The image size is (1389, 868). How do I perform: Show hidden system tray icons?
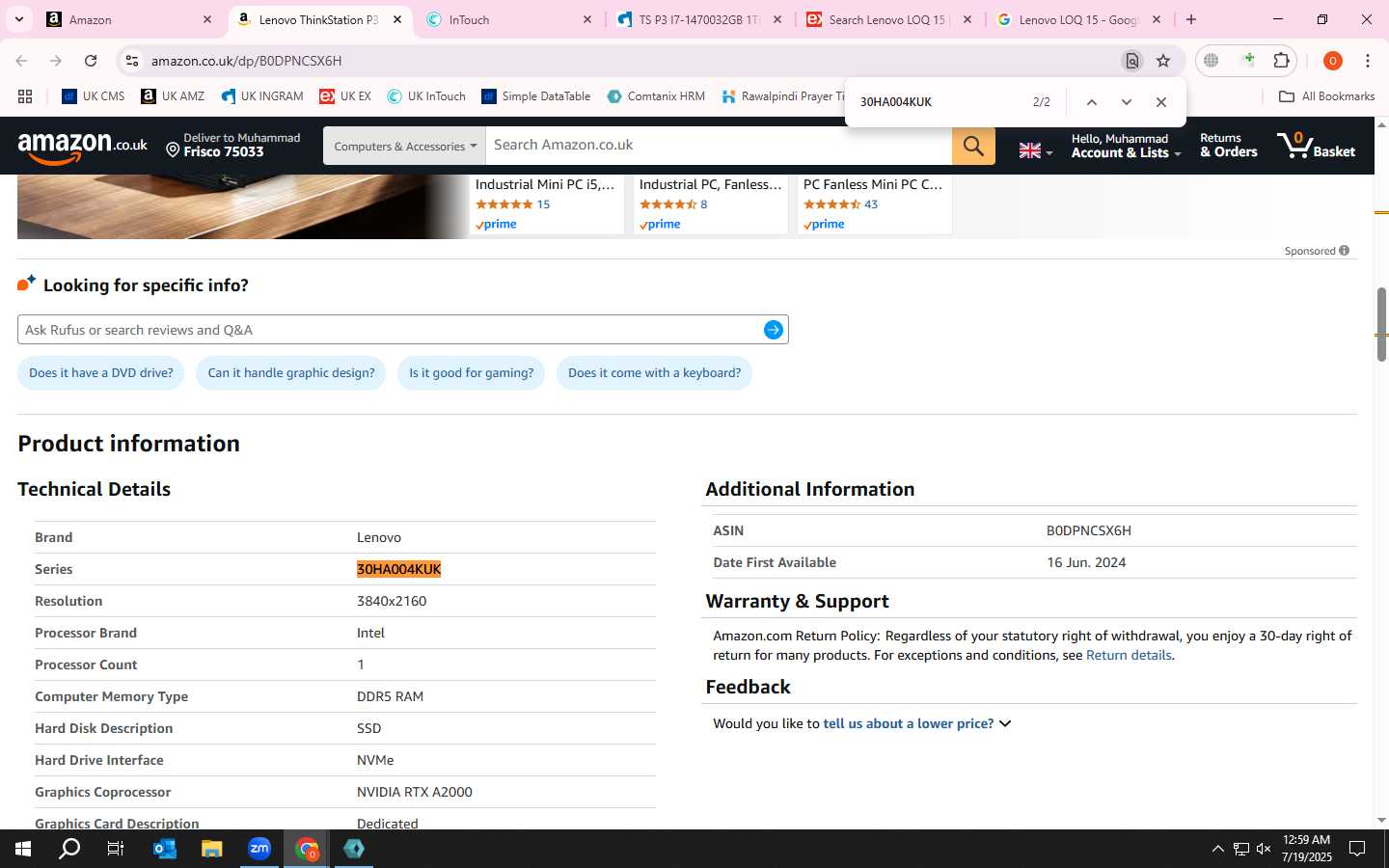click(1217, 849)
